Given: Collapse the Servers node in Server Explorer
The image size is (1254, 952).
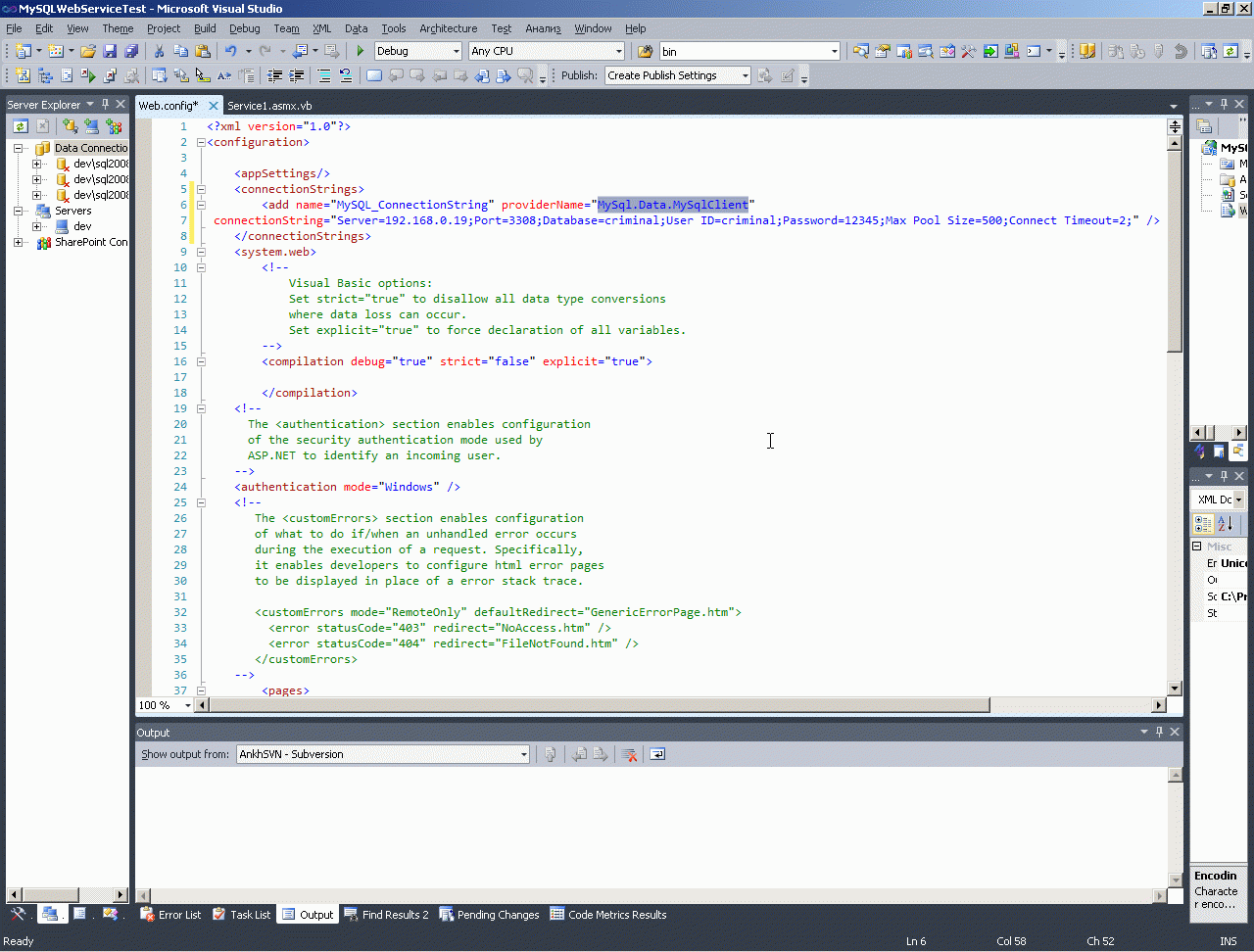Looking at the screenshot, I should click(19, 211).
